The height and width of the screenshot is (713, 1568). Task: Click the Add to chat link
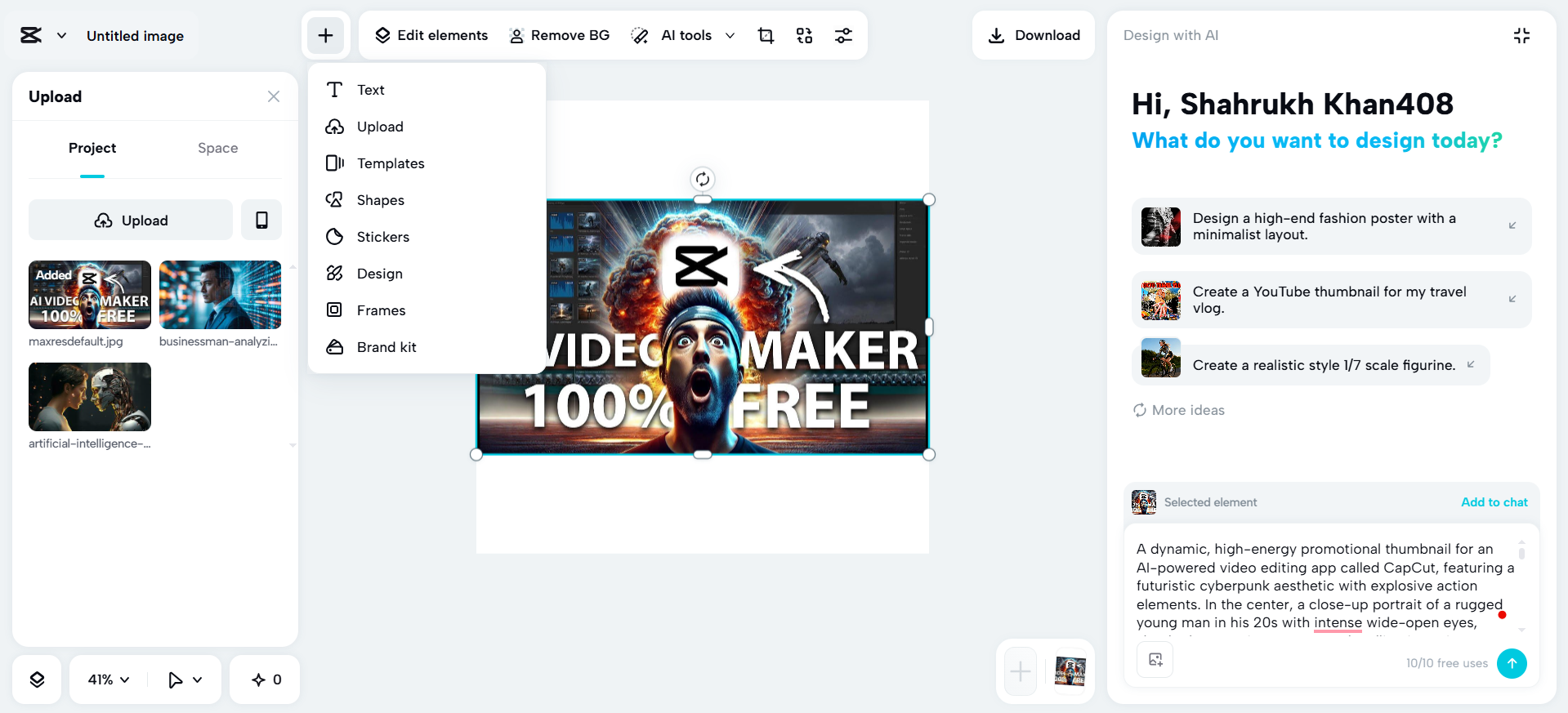point(1494,502)
